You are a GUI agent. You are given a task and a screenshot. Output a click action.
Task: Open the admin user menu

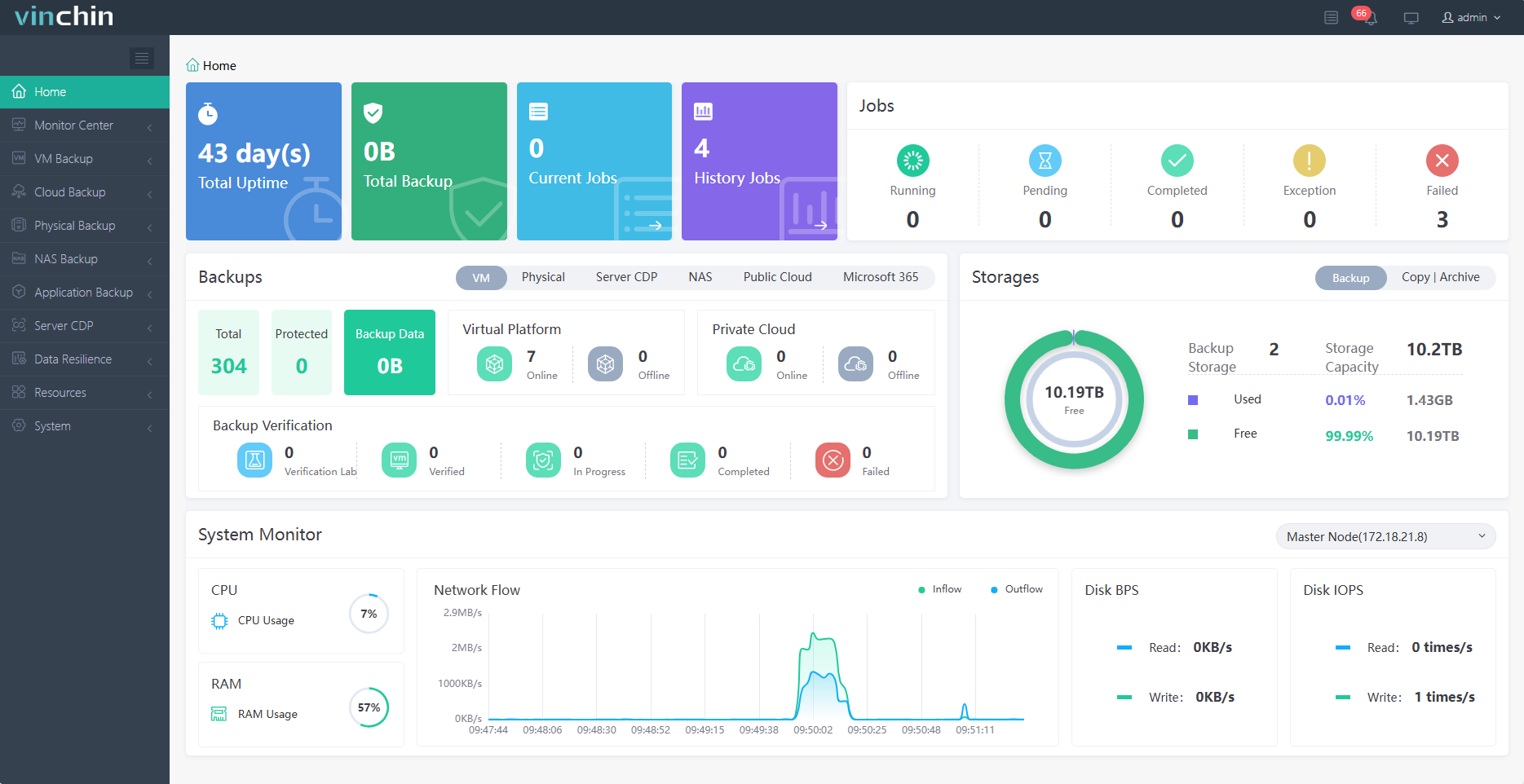pyautogui.click(x=1472, y=17)
